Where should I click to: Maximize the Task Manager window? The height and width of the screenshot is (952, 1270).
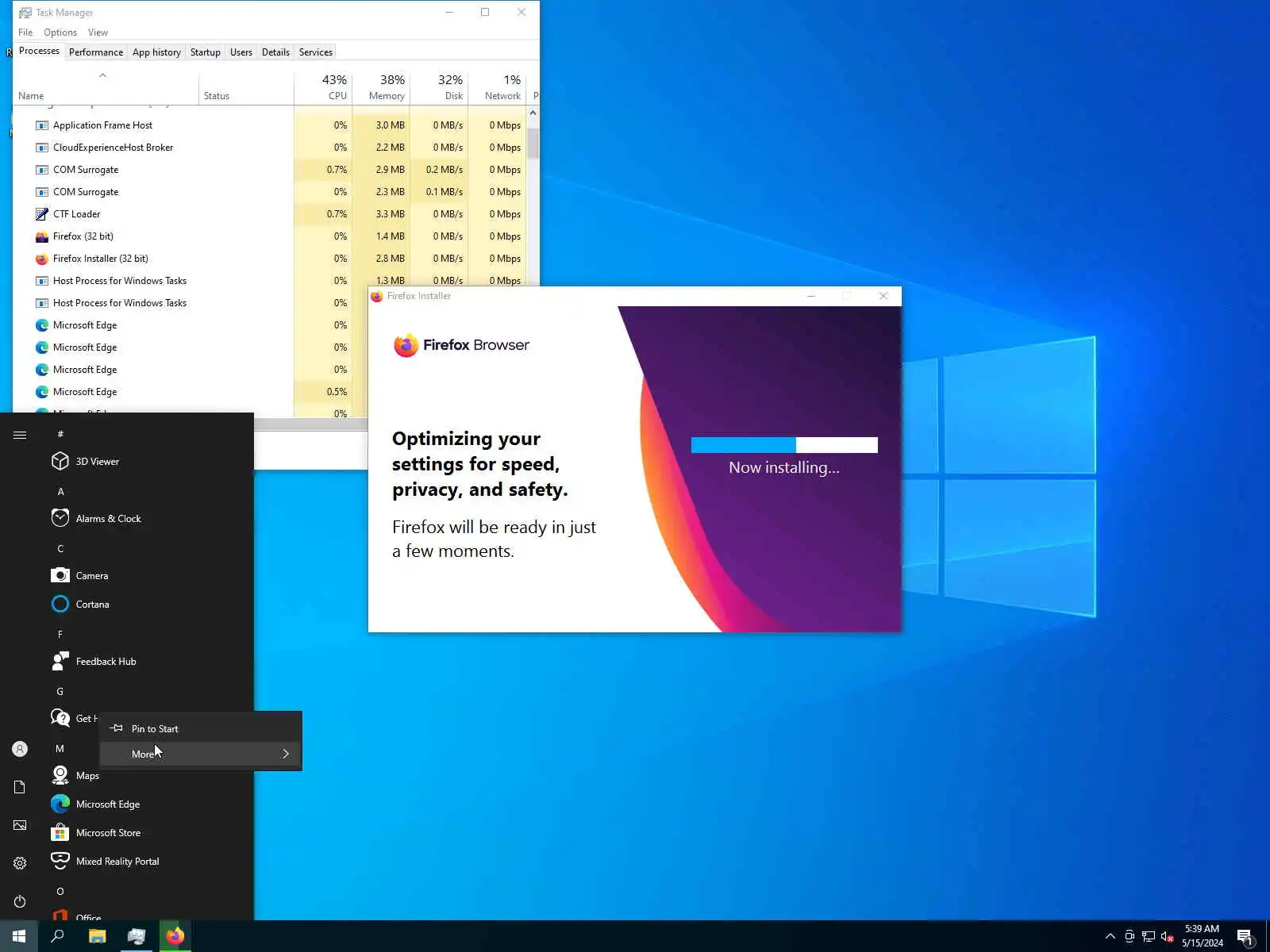(485, 12)
